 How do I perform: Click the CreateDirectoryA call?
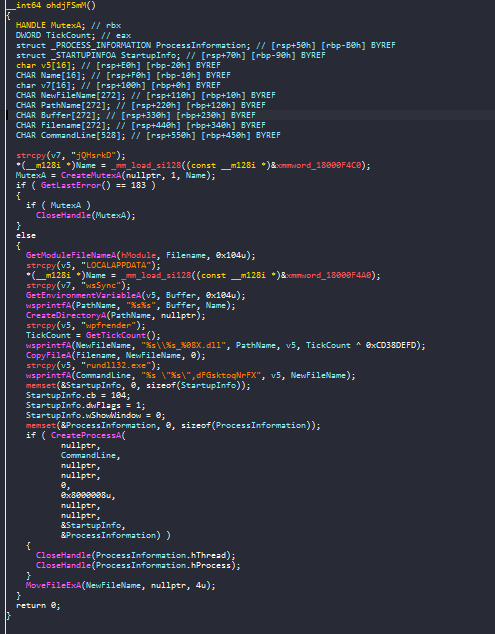click(x=66, y=315)
